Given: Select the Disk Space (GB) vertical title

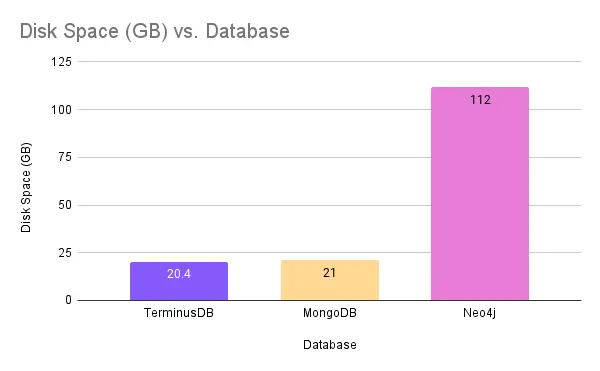Looking at the screenshot, I should [26, 187].
